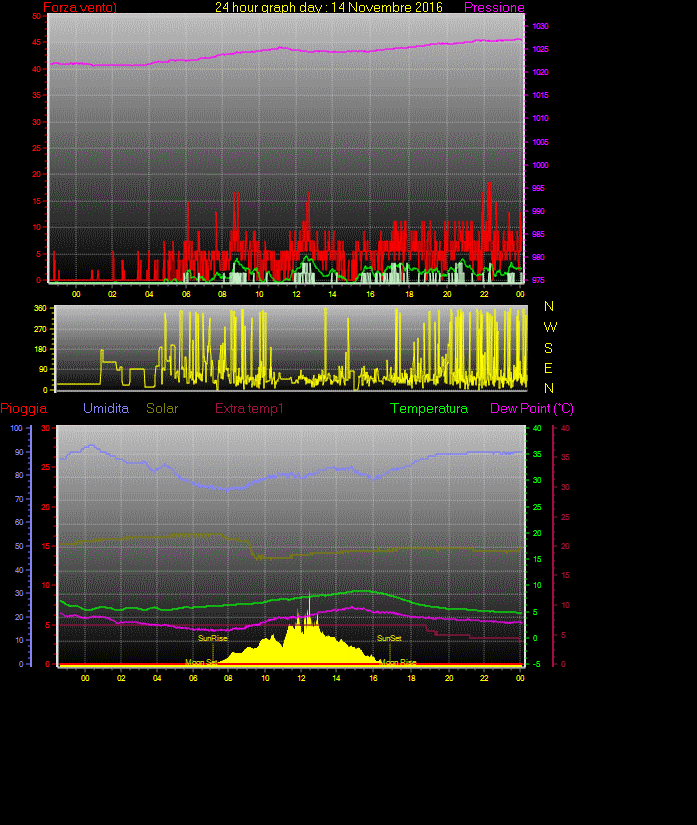Click the "SunSet" marker label
Screen dimensions: 697x825
click(389, 638)
